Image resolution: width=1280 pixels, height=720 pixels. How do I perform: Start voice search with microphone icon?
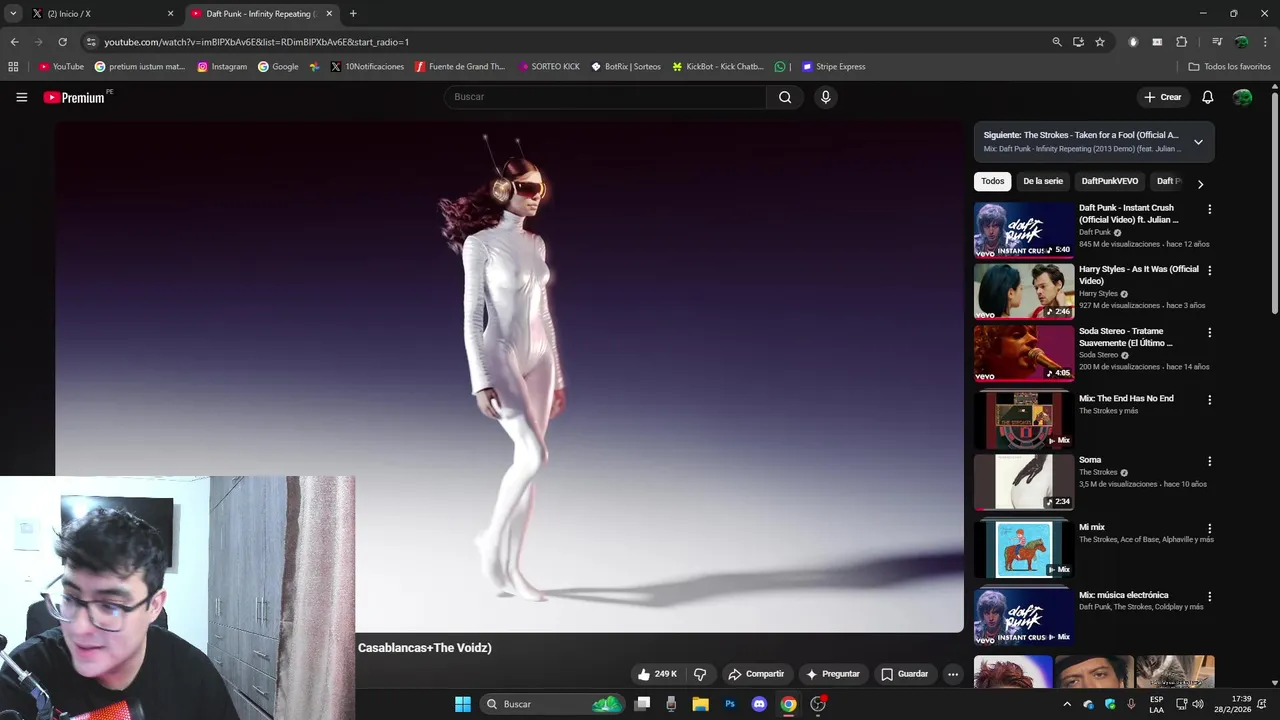coord(825,97)
